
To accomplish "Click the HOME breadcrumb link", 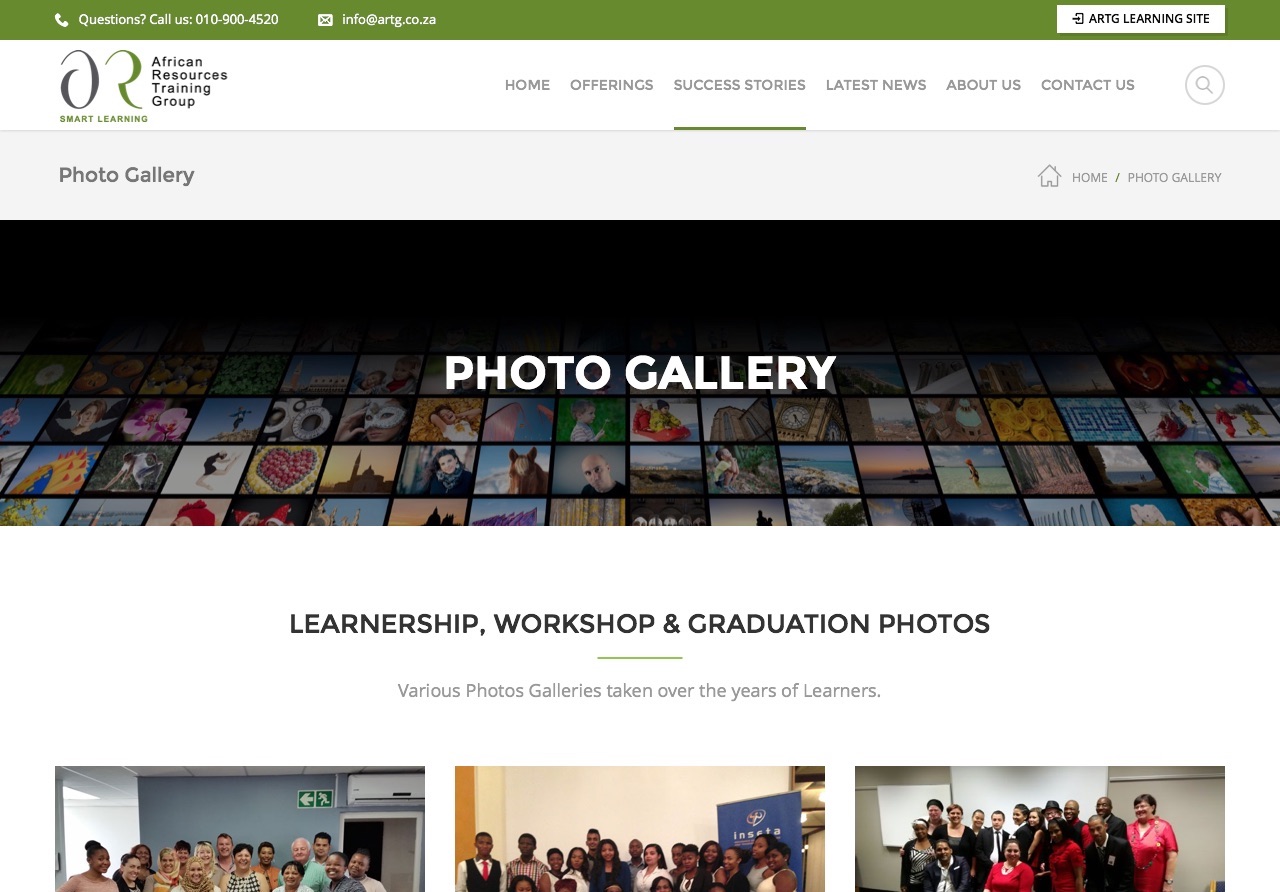I will (x=1090, y=177).
